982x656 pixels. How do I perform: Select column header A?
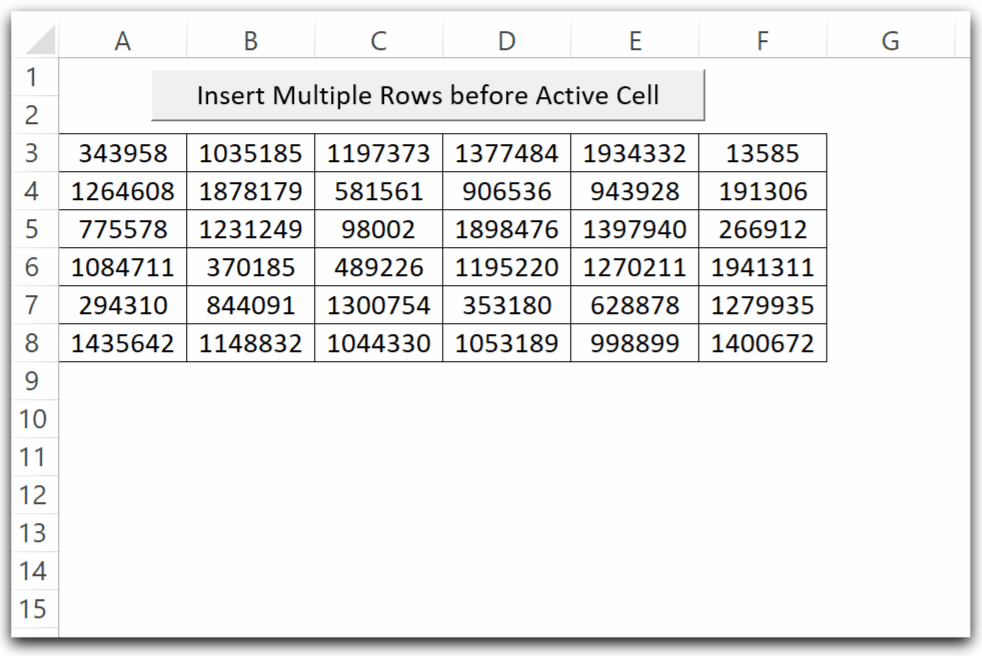122,40
